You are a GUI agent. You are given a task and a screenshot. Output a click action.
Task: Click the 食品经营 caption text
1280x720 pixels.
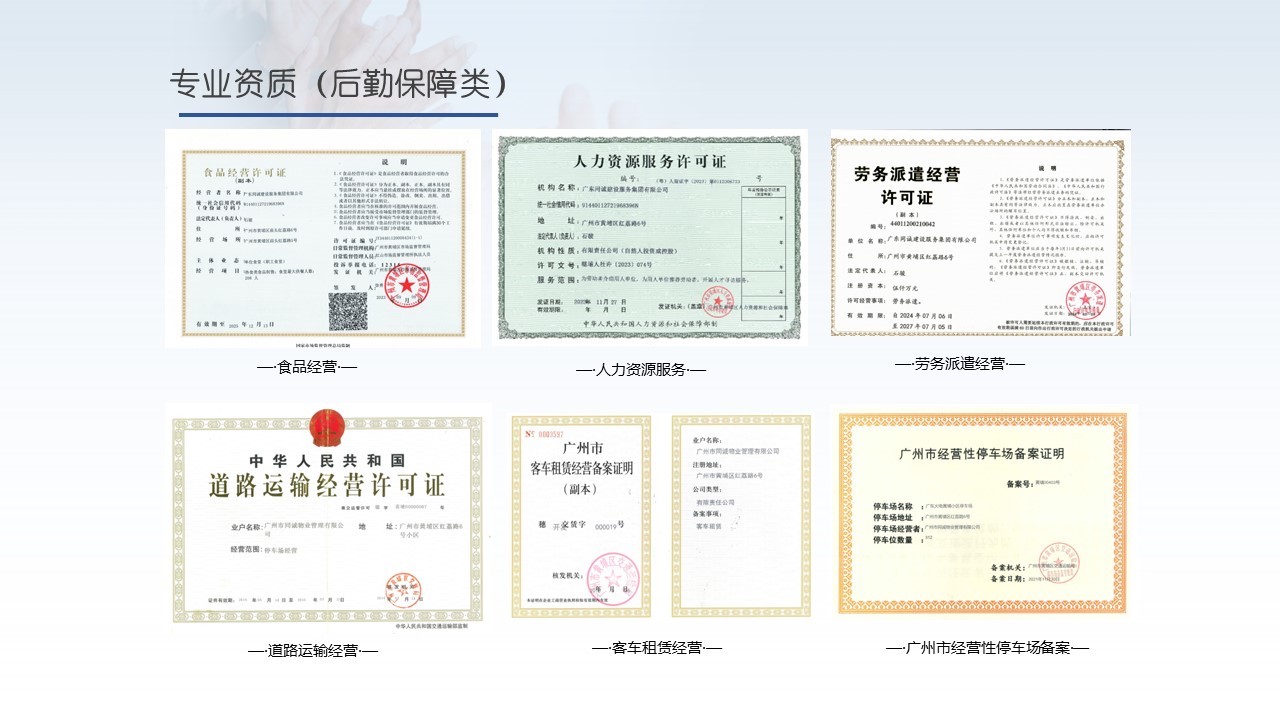click(307, 367)
